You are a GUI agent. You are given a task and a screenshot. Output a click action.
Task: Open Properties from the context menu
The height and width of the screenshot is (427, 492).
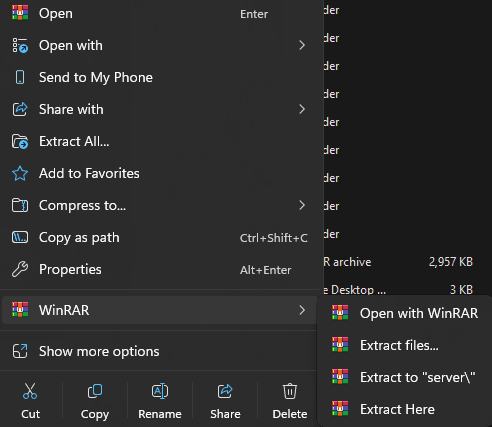[x=159, y=269]
